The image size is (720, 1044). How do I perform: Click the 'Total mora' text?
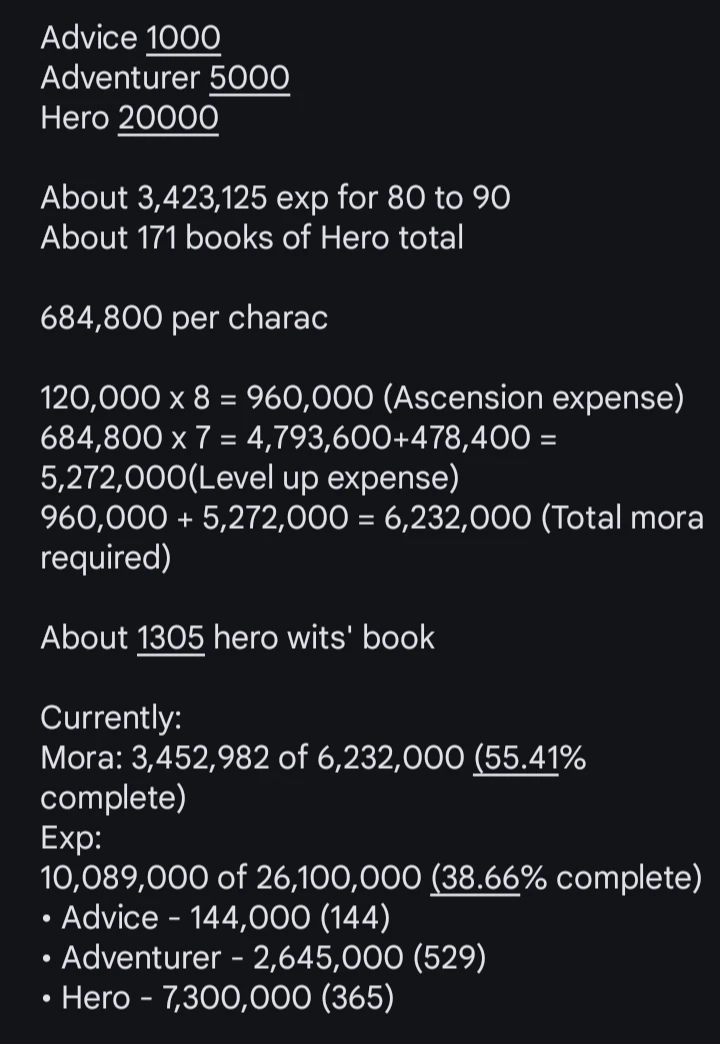click(622, 518)
